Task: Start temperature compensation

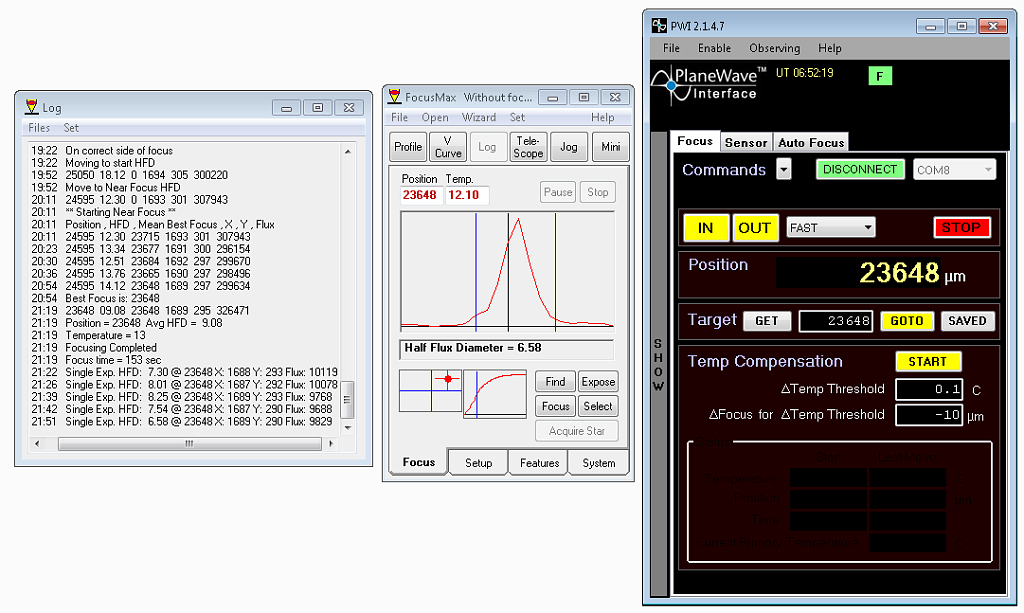Action: [927, 362]
